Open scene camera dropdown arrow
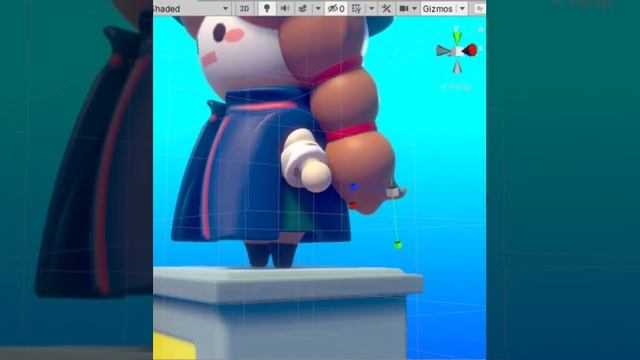This screenshot has height=360, width=640. point(414,9)
